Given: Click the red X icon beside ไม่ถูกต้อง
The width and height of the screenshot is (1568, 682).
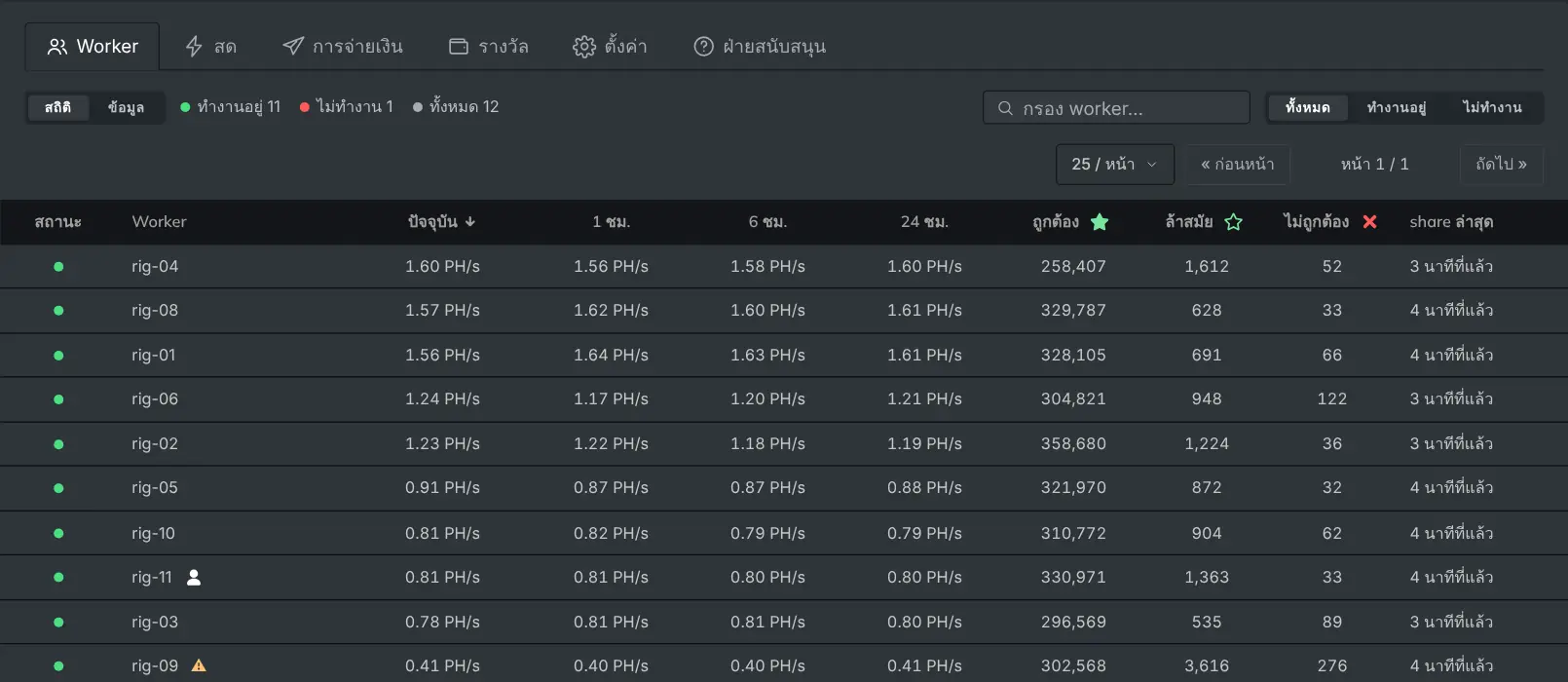Looking at the screenshot, I should [x=1369, y=222].
